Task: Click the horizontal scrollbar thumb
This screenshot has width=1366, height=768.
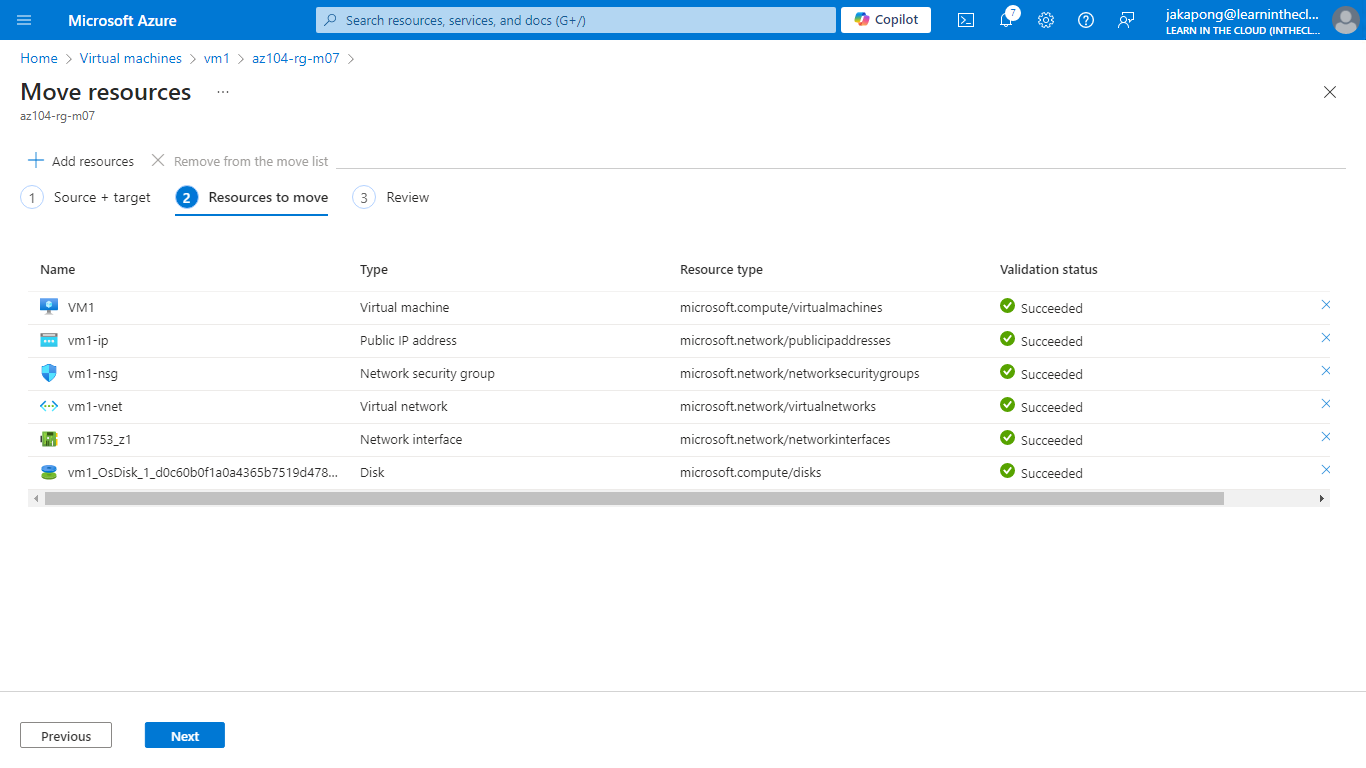Action: pos(634,498)
